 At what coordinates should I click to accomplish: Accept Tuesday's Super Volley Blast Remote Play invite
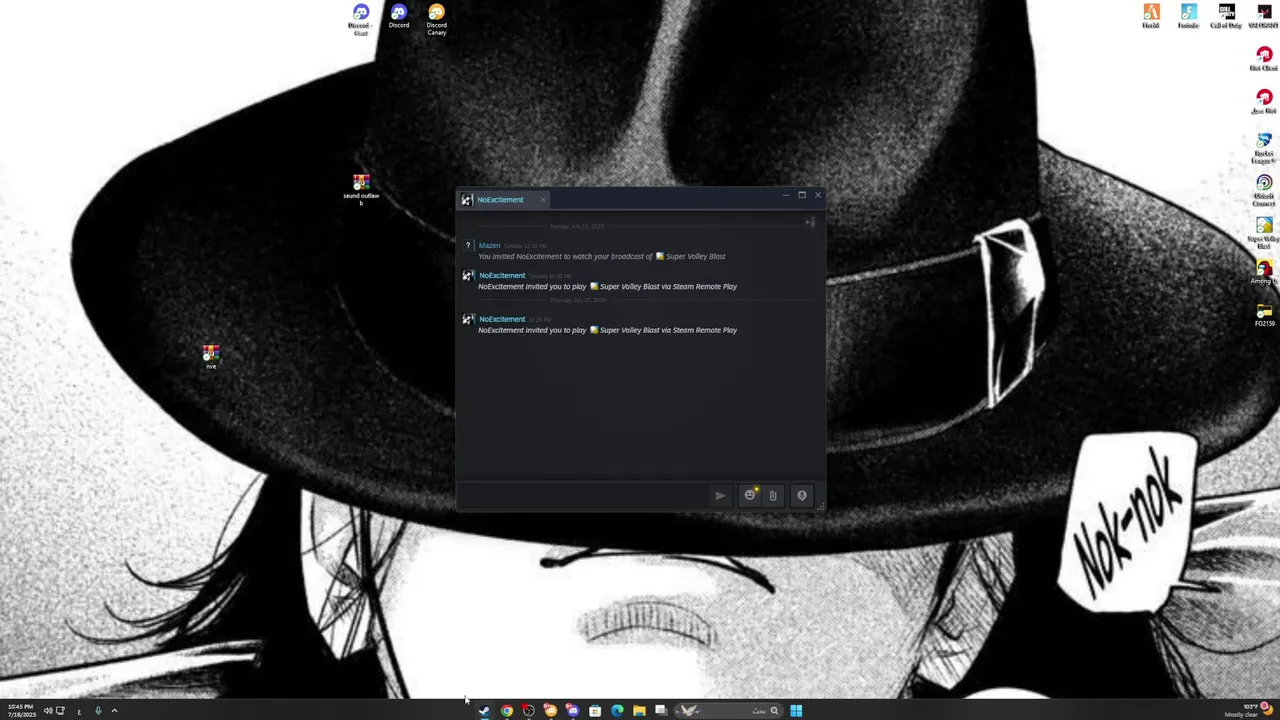pos(607,287)
